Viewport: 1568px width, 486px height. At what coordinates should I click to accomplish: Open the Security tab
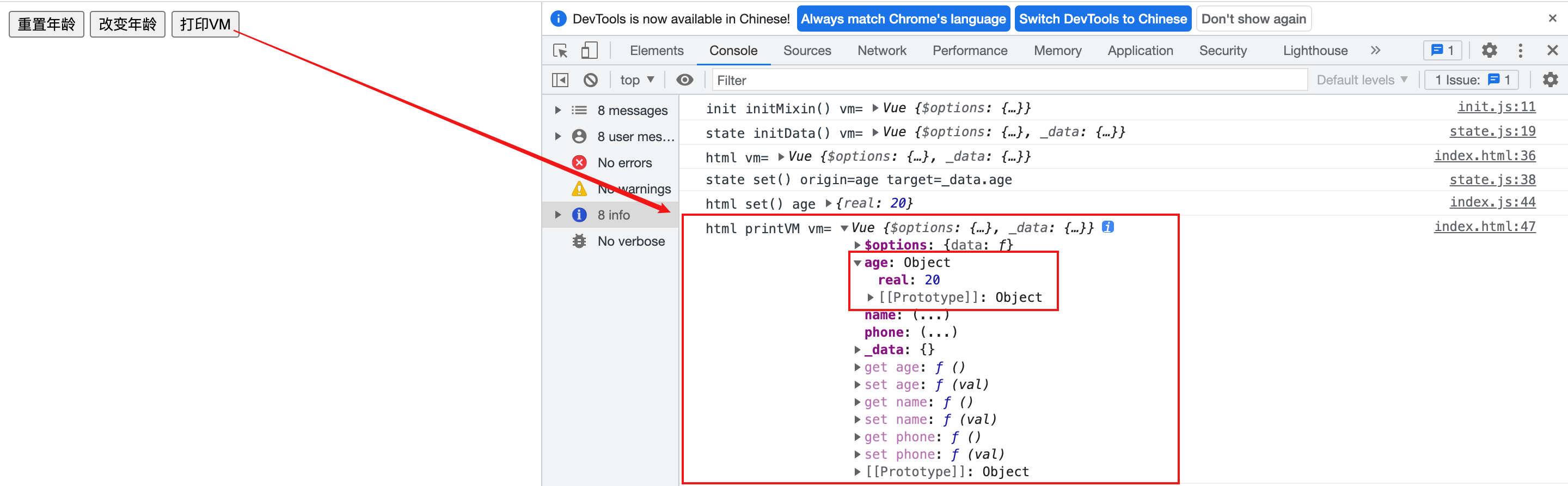1223,51
